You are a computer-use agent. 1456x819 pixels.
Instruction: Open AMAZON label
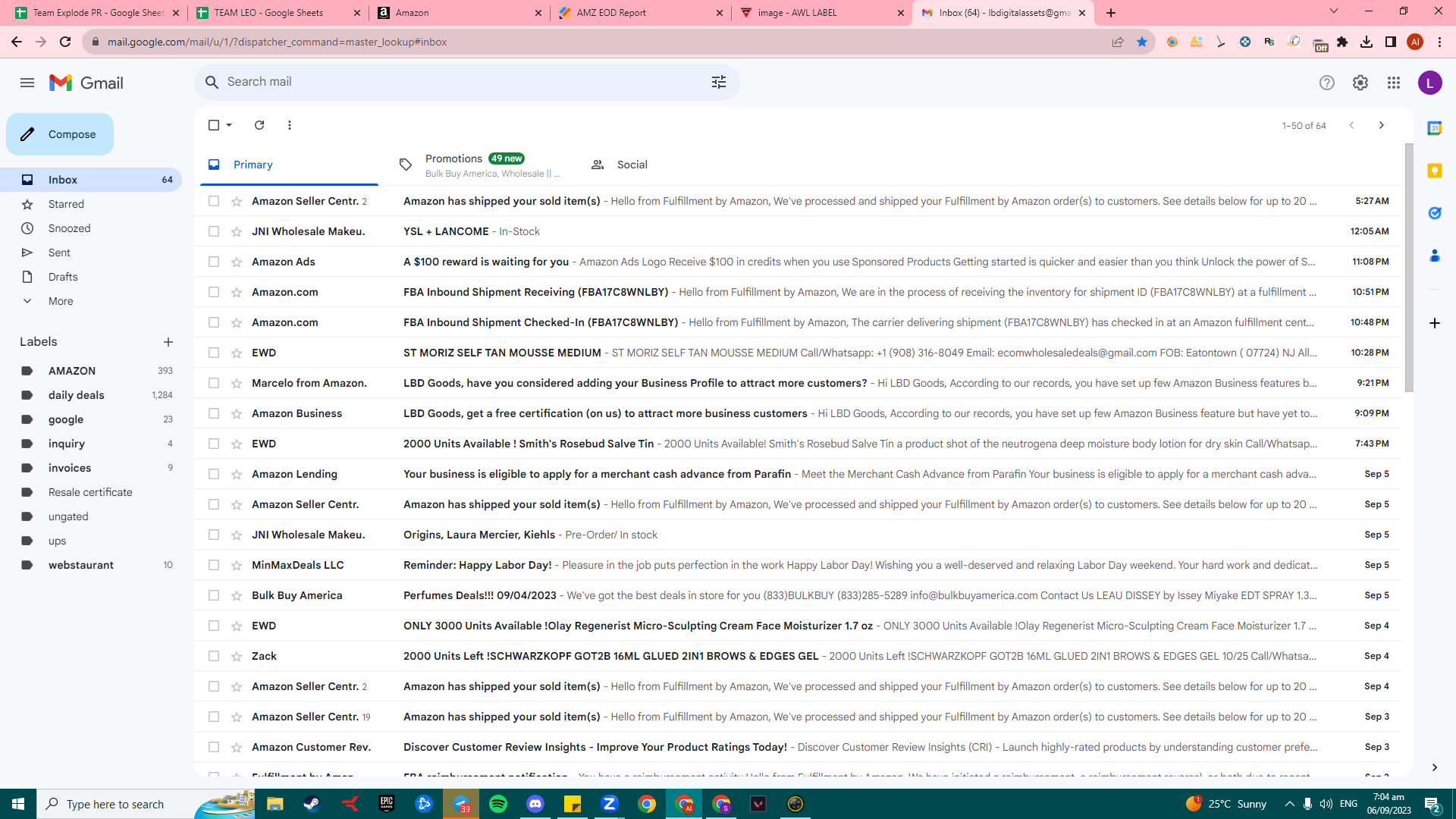coord(91,371)
